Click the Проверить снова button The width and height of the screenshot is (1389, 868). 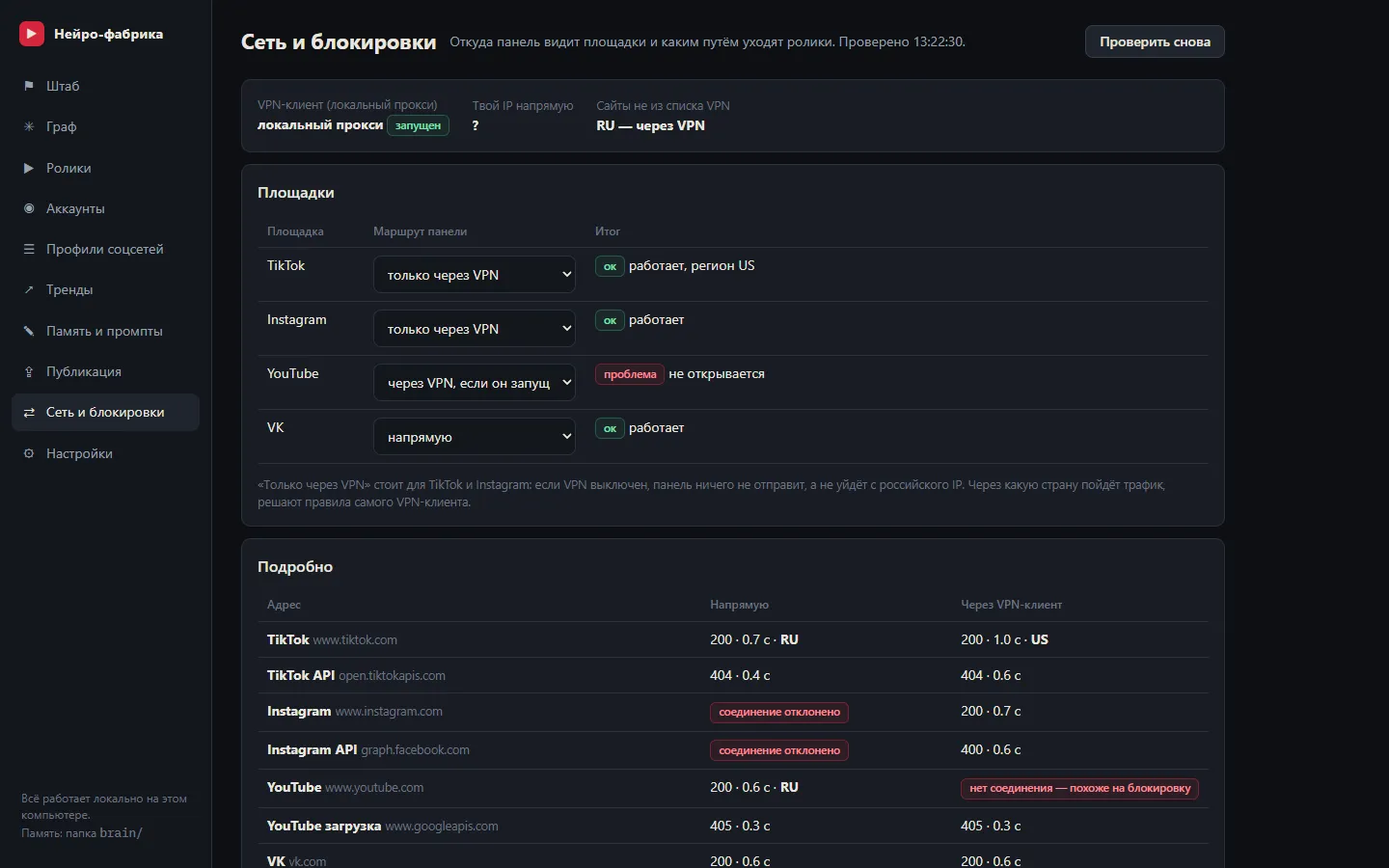click(x=1155, y=41)
